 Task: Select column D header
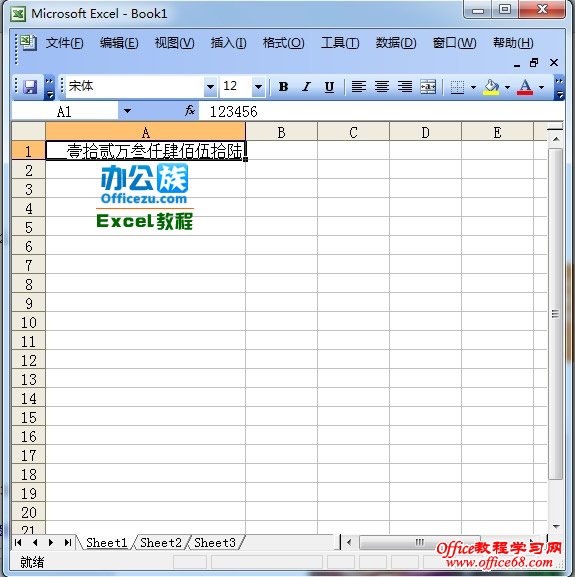[x=425, y=132]
